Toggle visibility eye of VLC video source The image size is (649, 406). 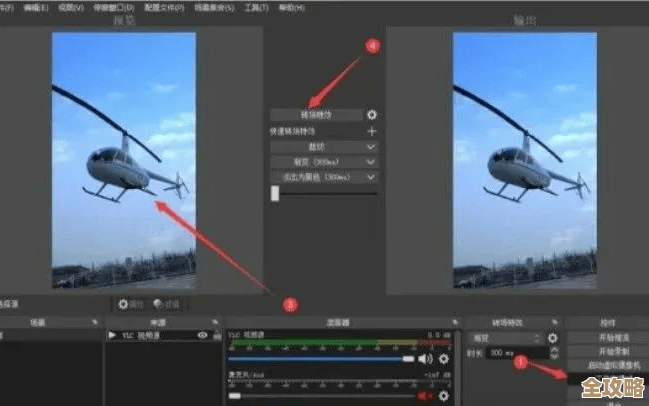[203, 335]
